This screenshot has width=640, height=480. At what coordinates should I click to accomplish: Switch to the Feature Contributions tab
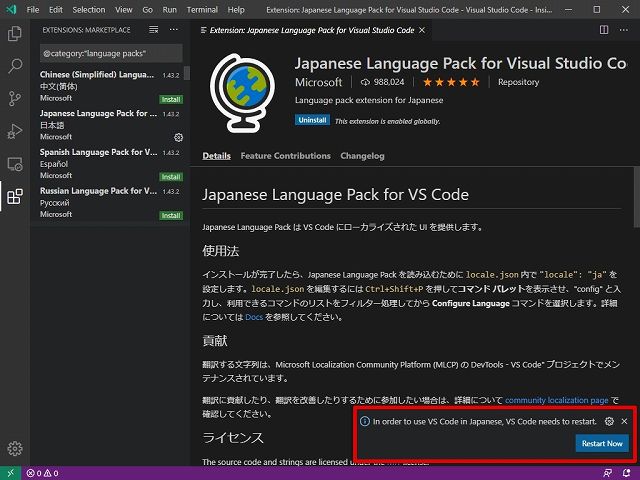pos(285,156)
